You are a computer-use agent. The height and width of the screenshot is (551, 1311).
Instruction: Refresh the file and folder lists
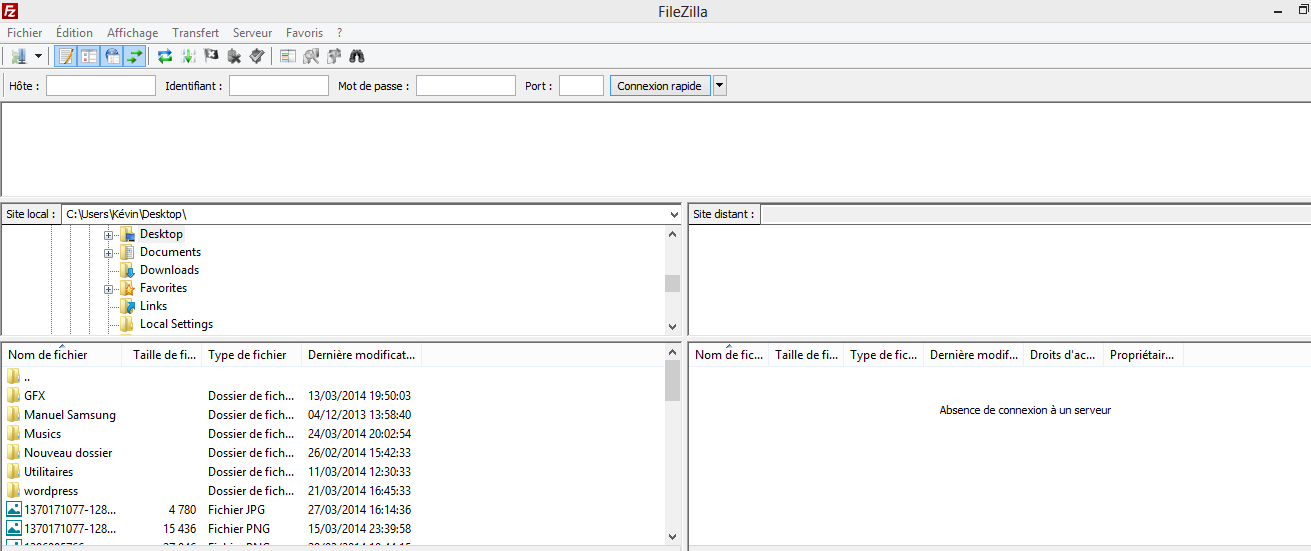166,56
